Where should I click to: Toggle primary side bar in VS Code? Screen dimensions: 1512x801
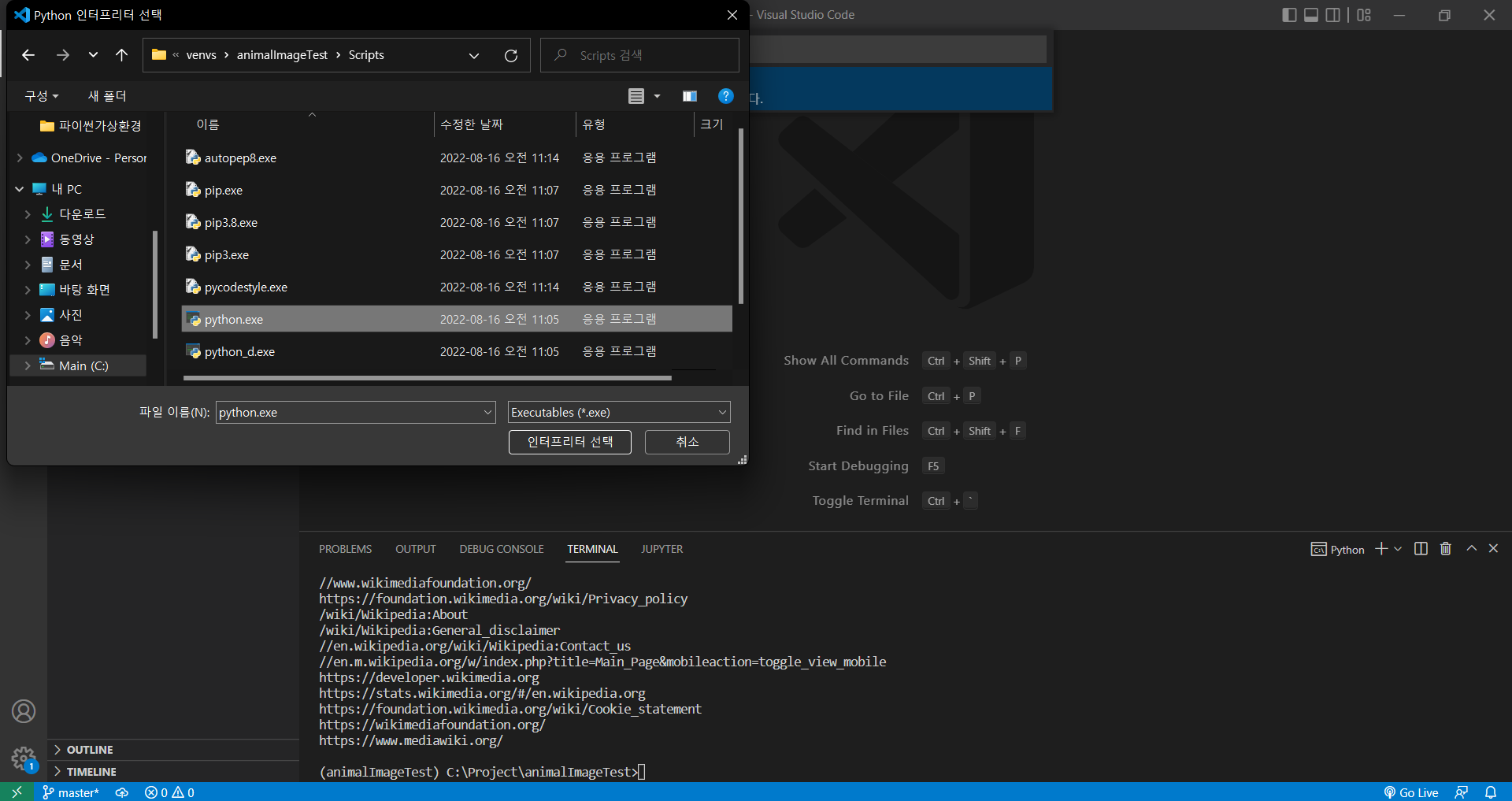click(x=1289, y=15)
